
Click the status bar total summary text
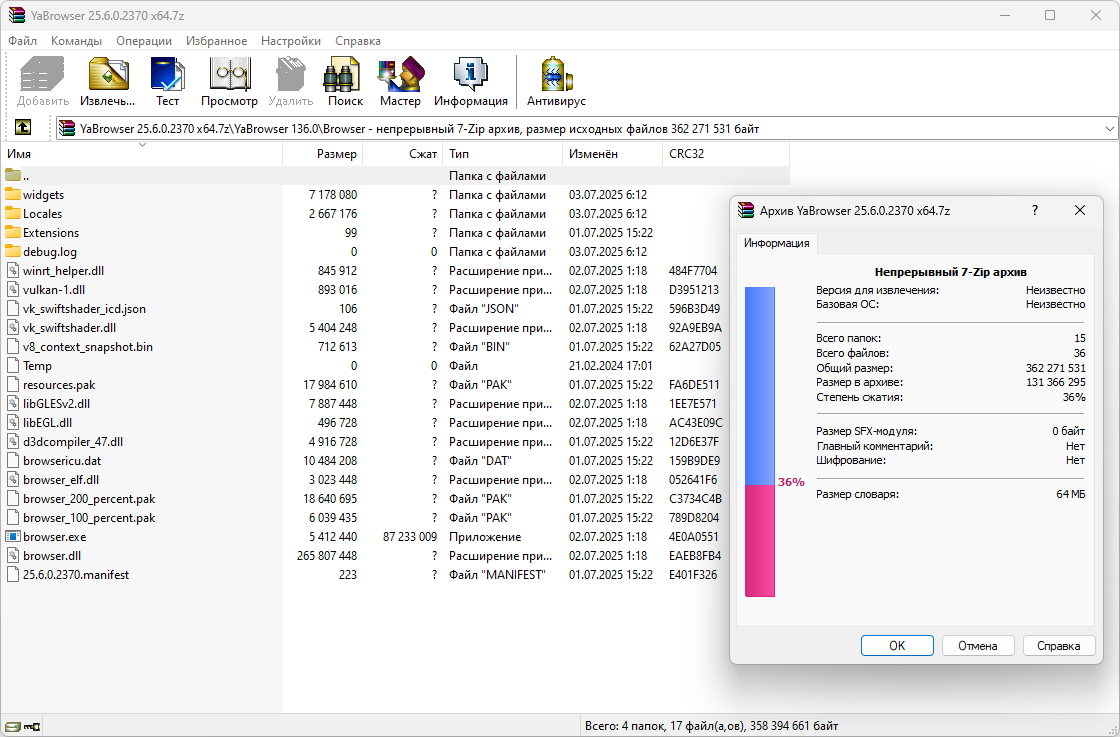pyautogui.click(x=711, y=726)
